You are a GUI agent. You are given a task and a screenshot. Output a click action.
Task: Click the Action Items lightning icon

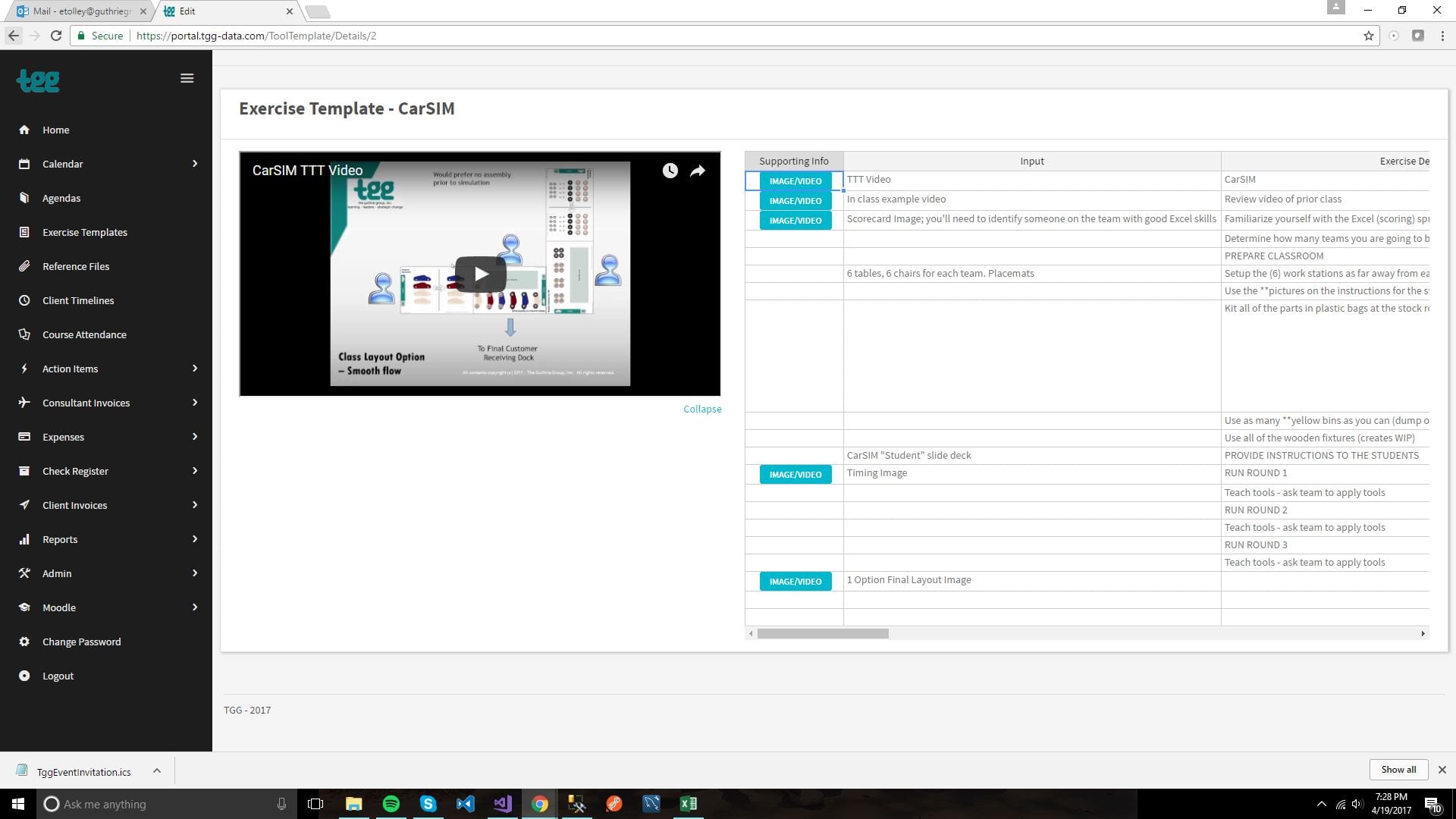[x=24, y=369]
